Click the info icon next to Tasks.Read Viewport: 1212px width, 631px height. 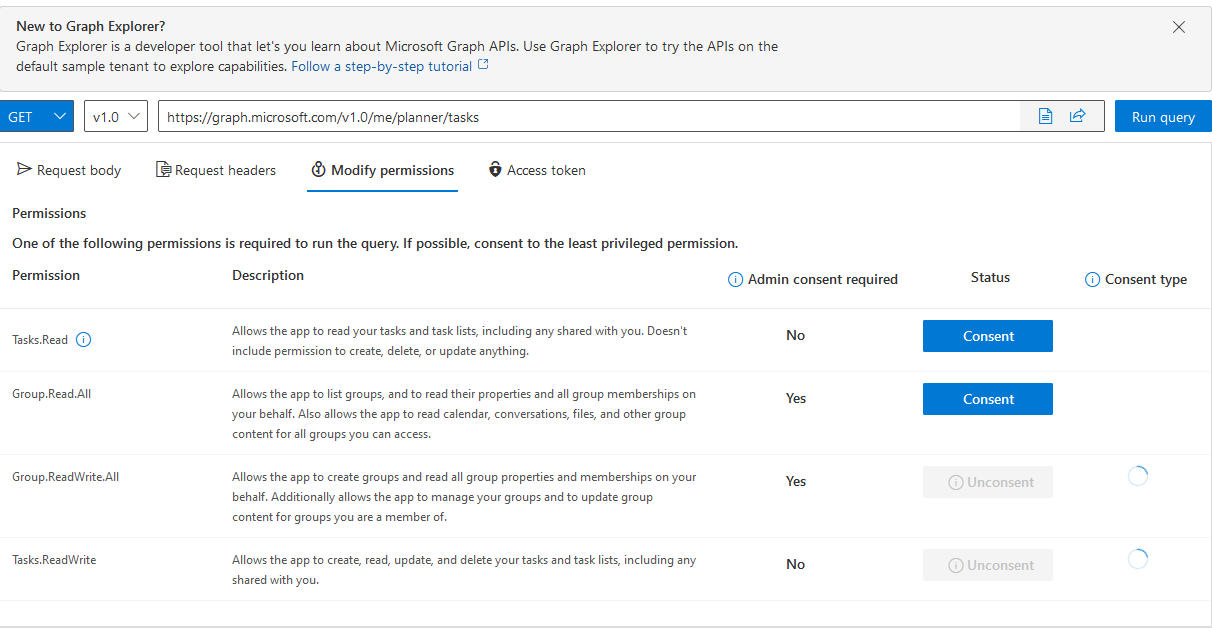click(84, 340)
